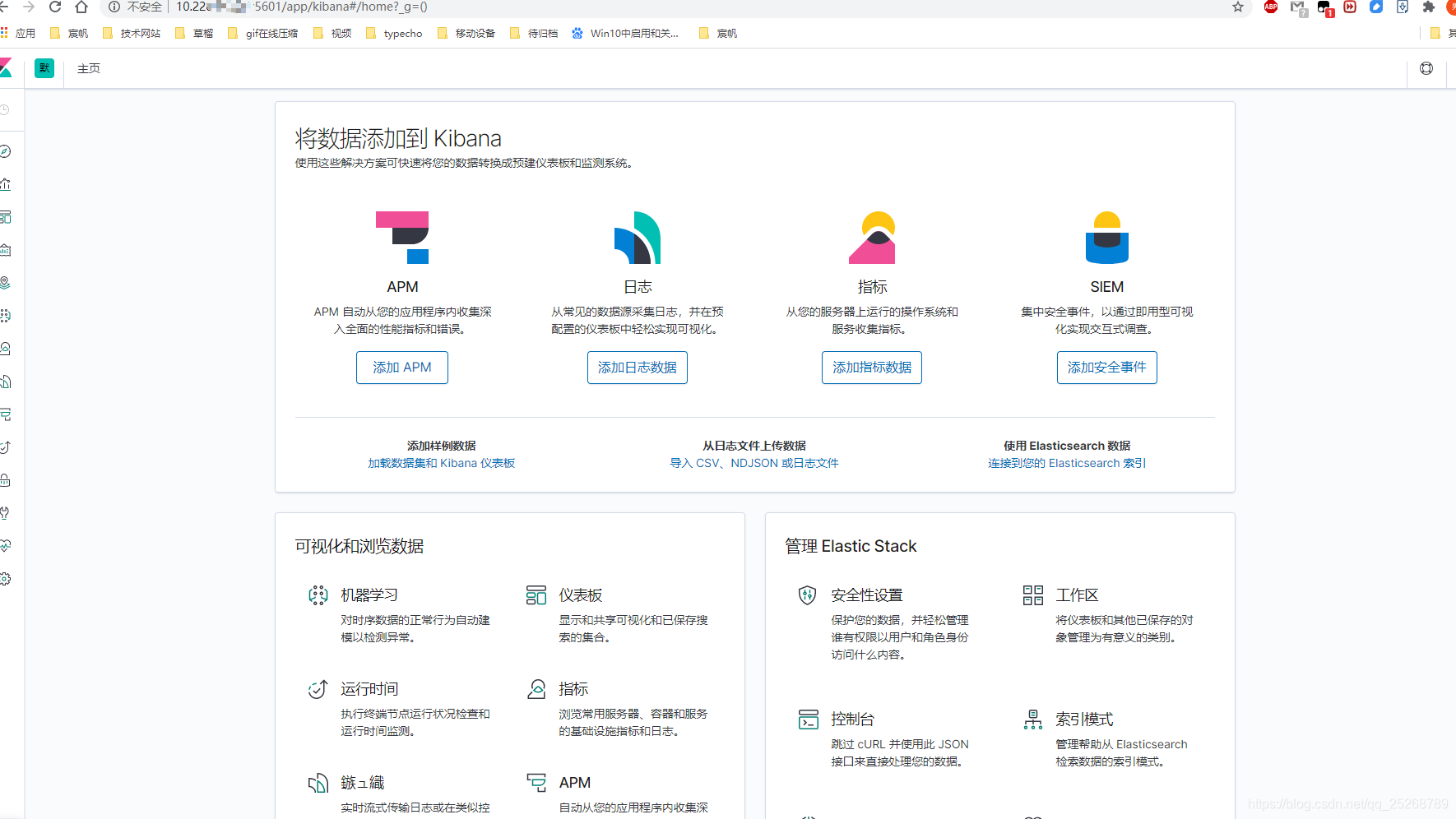Click the 仪表板 dashboard icon
This screenshot has height=819, width=1456.
[536, 595]
